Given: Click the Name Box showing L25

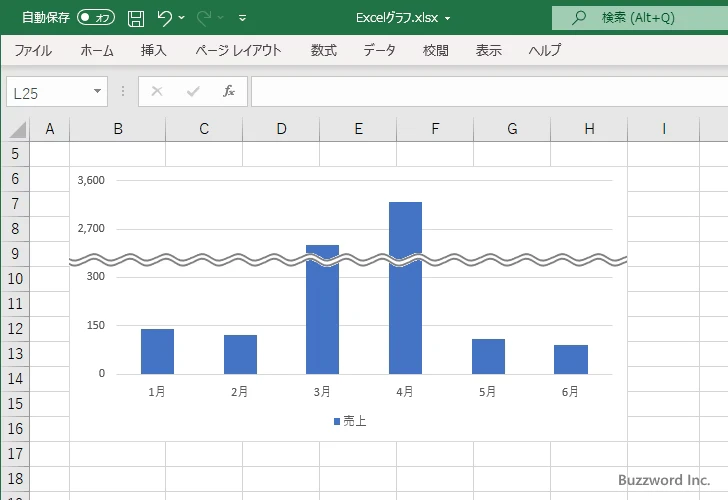Looking at the screenshot, I should tap(49, 92).
